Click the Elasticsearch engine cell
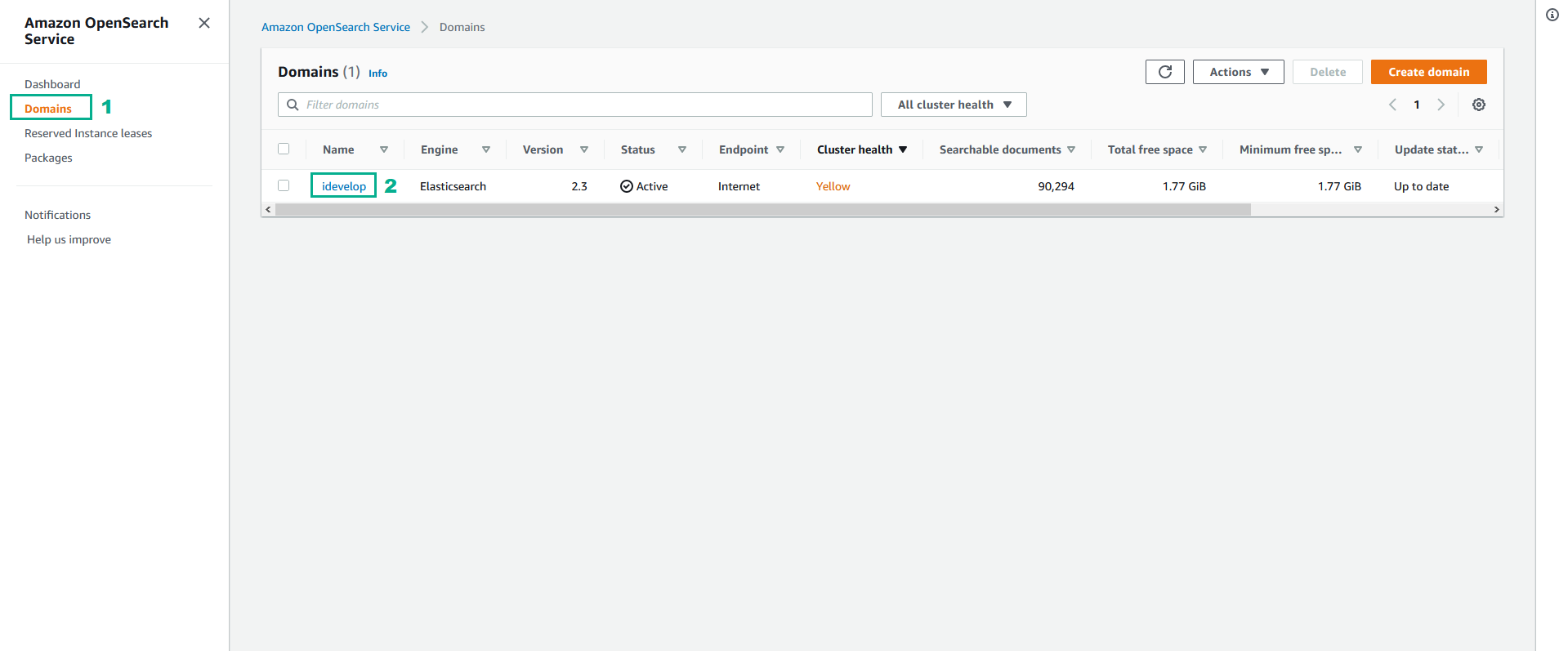The image size is (1568, 651). [453, 186]
